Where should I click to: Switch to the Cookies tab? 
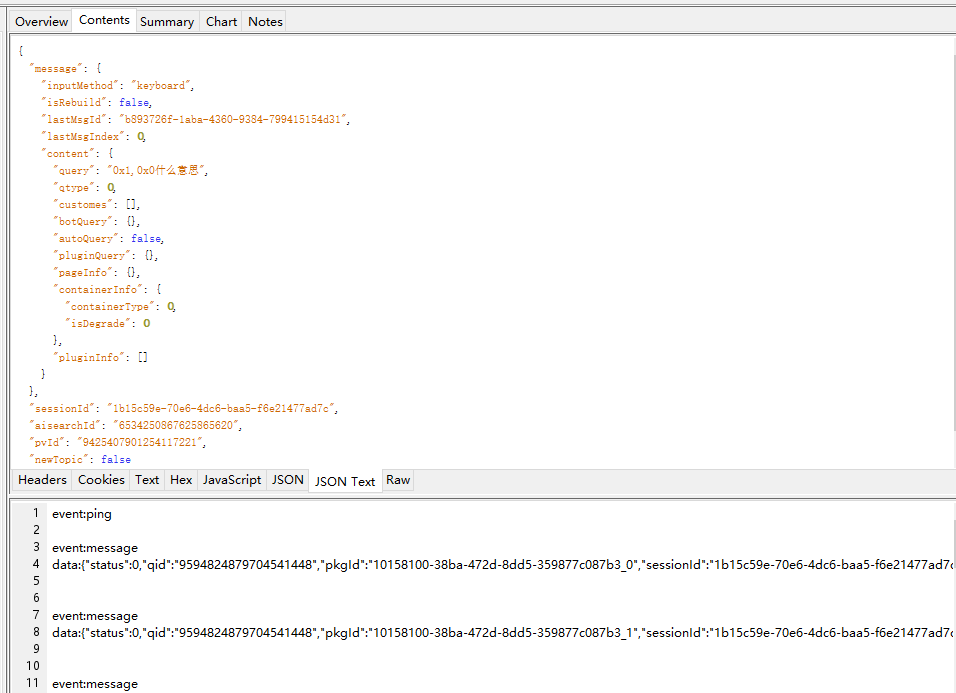[101, 480]
